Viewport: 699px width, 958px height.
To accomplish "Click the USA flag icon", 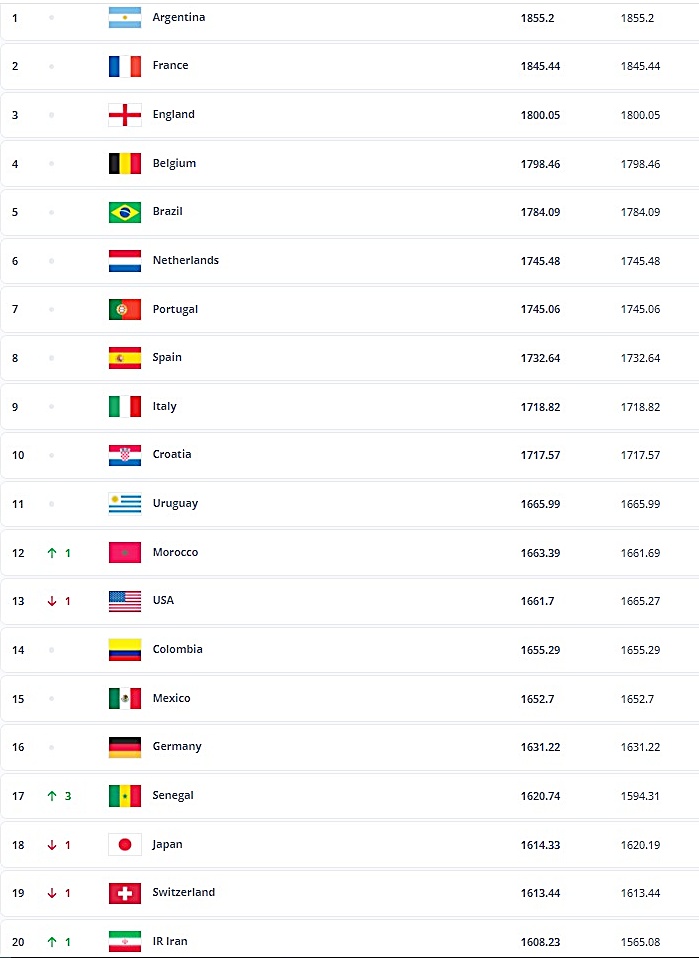I will coord(125,601).
